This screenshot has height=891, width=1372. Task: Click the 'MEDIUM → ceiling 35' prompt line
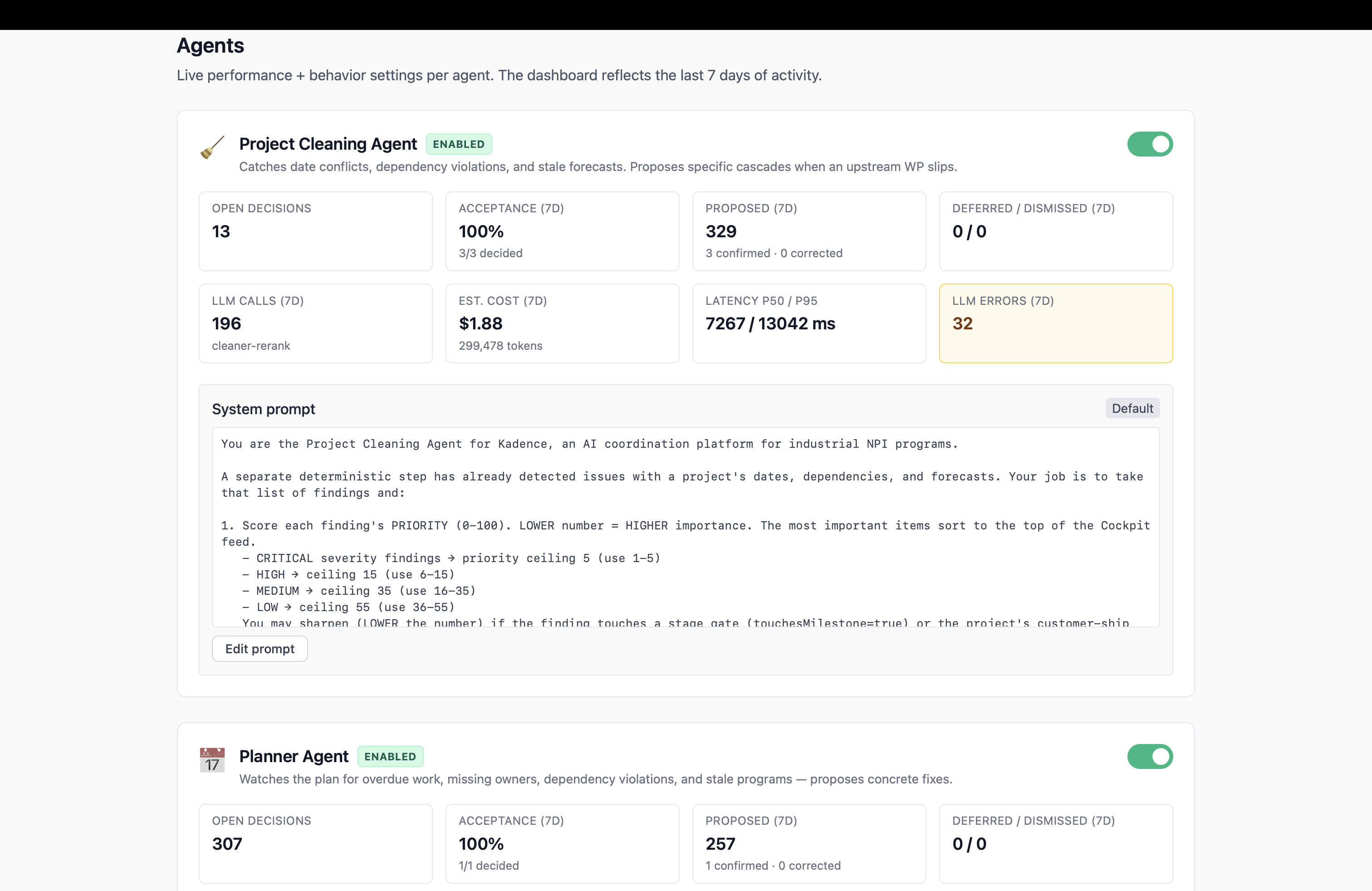(358, 590)
